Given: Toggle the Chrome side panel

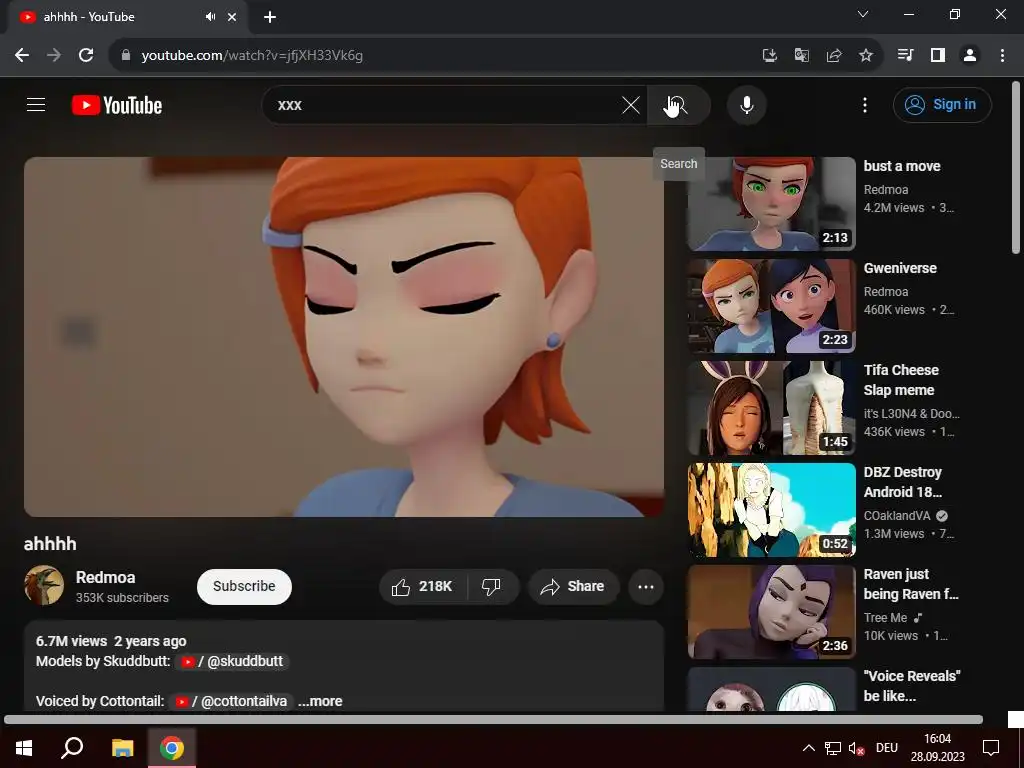Looking at the screenshot, I should click(938, 56).
